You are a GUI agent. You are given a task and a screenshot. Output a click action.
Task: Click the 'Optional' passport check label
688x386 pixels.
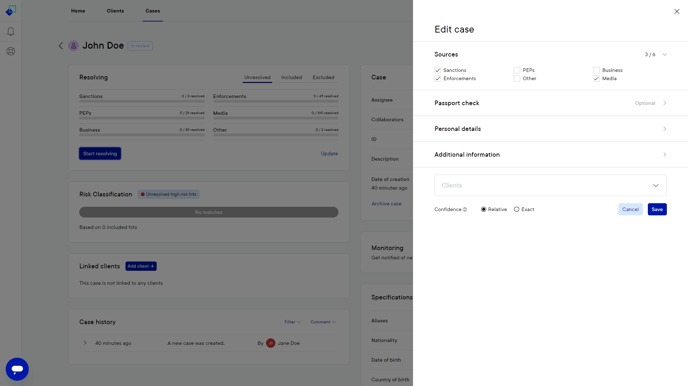click(645, 103)
